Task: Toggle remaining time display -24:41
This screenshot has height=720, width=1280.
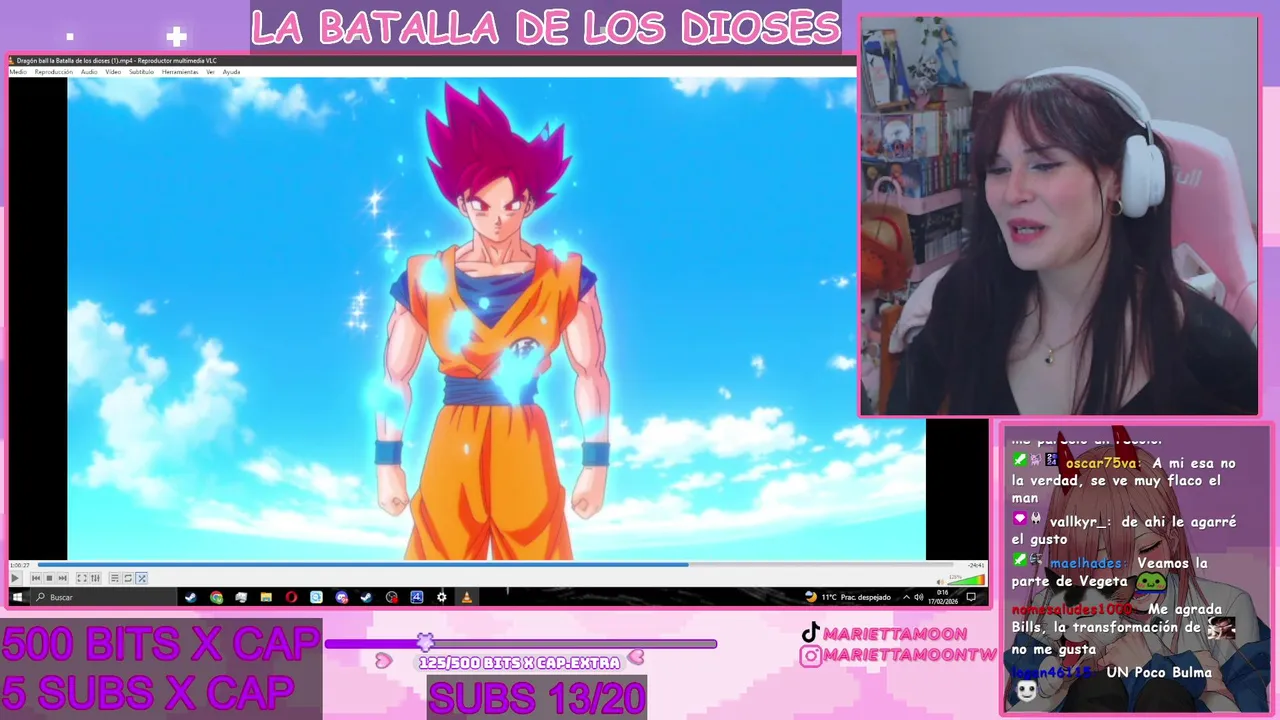Action: tap(975, 565)
